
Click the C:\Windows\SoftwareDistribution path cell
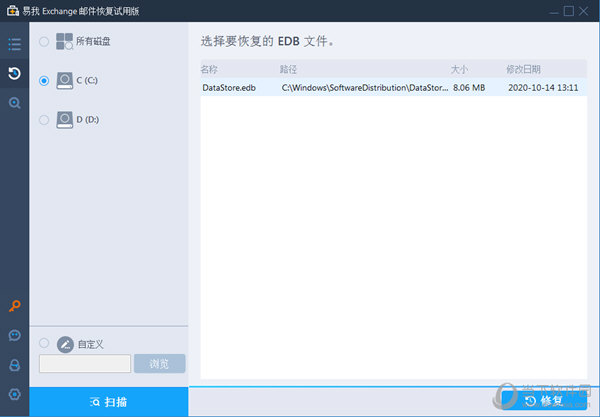pos(365,88)
